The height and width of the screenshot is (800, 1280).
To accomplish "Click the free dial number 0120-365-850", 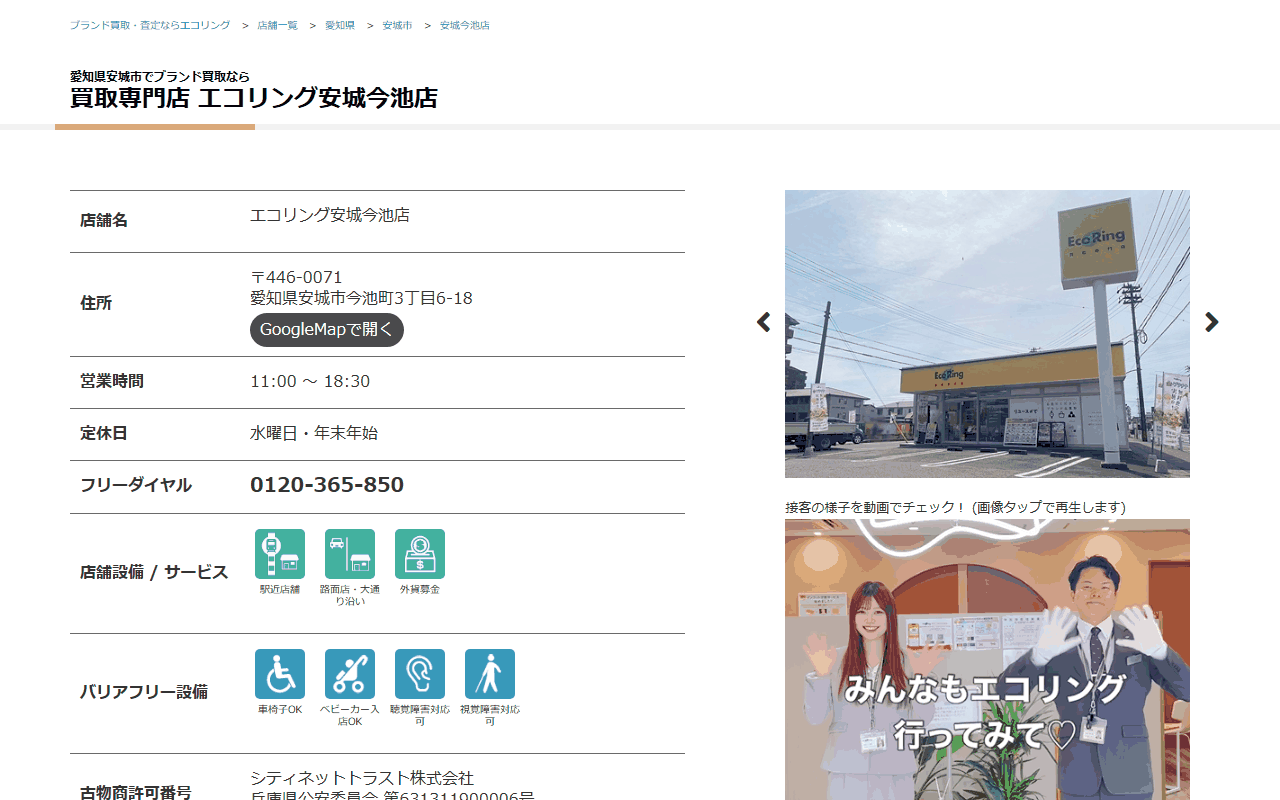I will [x=327, y=485].
